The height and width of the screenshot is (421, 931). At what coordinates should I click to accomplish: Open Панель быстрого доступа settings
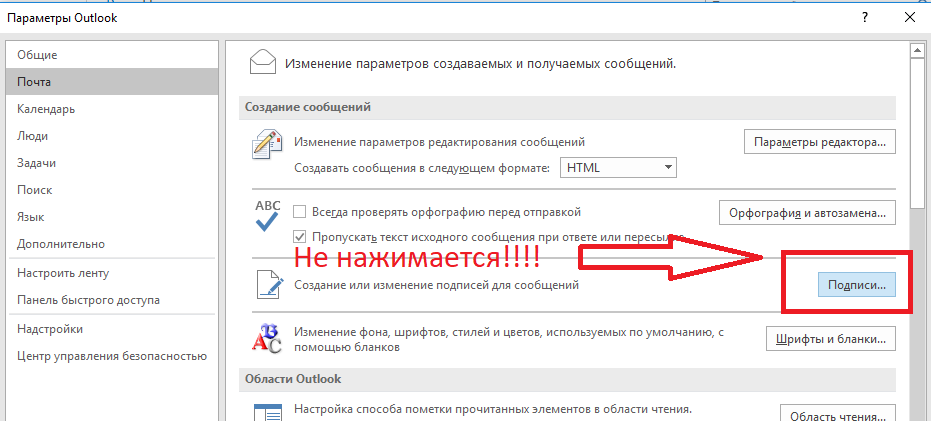click(111, 300)
